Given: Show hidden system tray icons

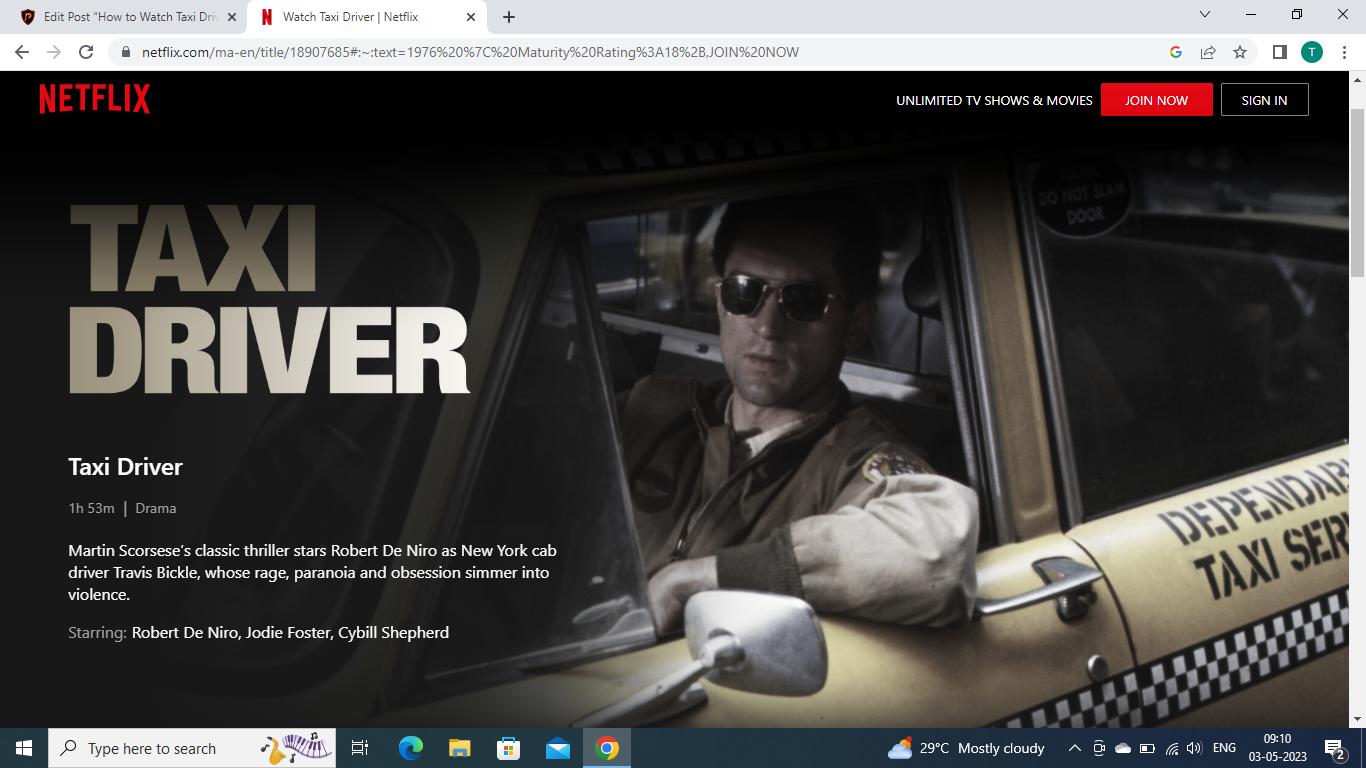Looking at the screenshot, I should (x=1075, y=748).
